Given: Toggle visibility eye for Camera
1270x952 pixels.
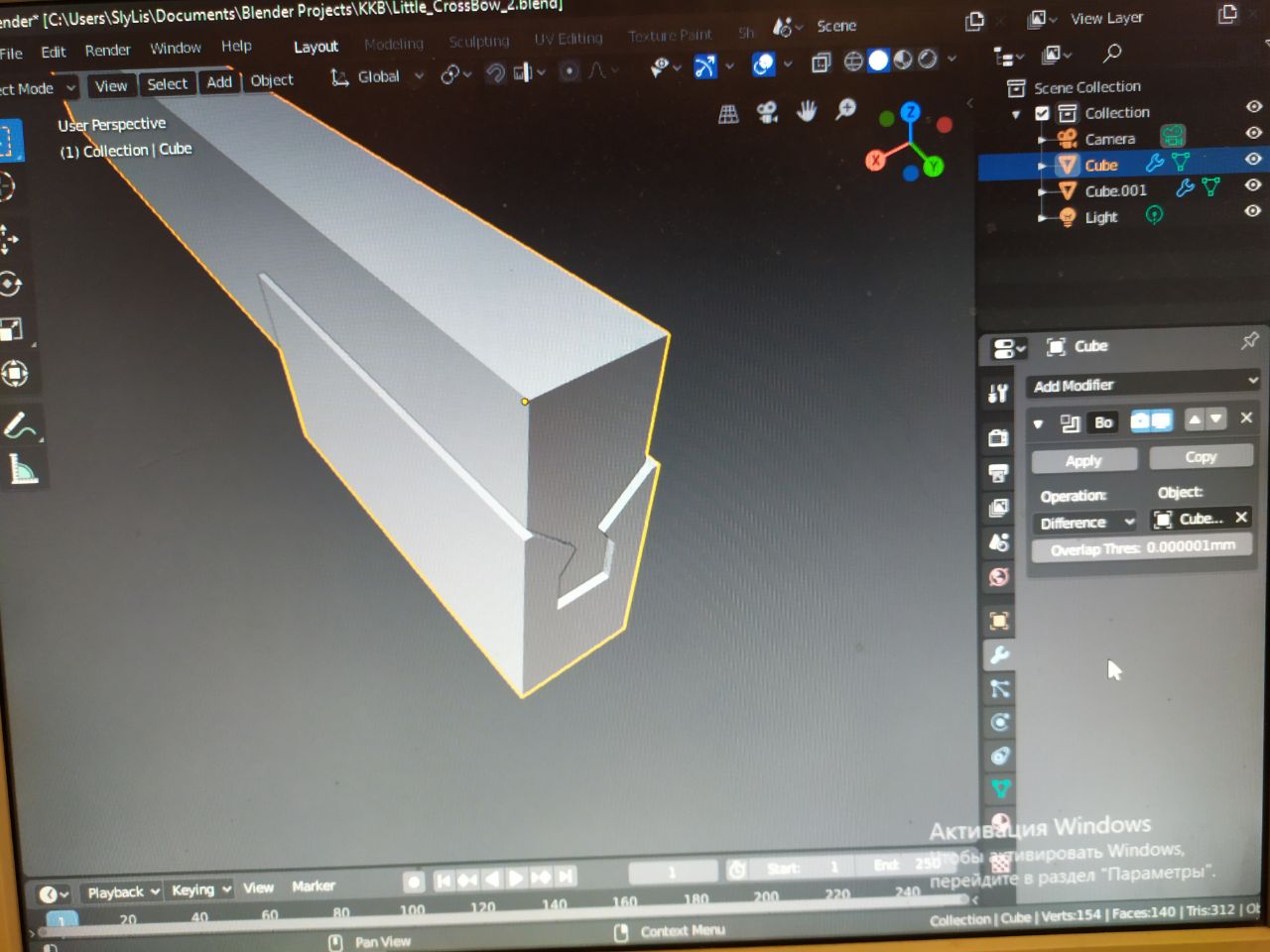Looking at the screenshot, I should (1254, 132).
